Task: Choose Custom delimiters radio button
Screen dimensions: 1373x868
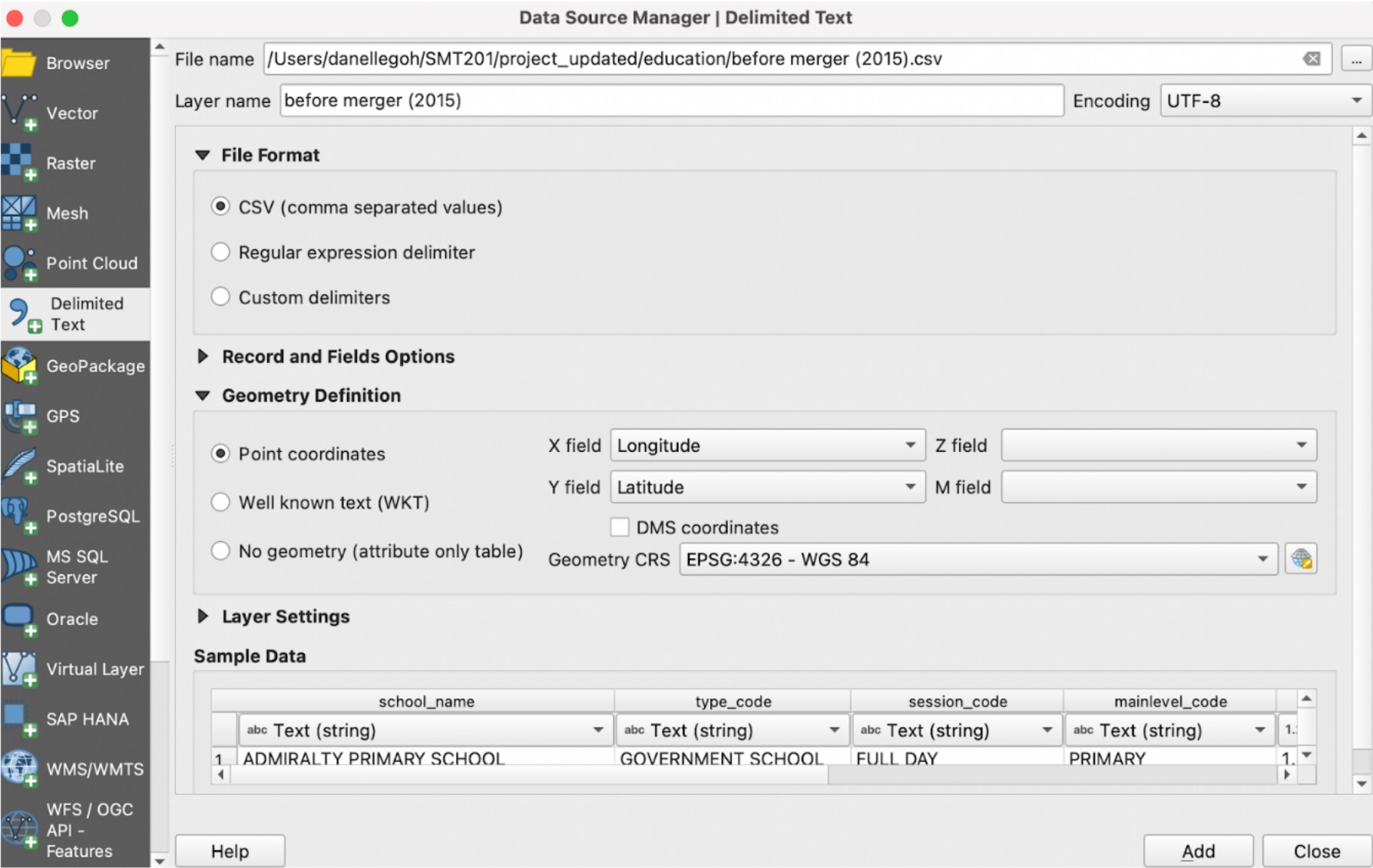Action: [220, 297]
